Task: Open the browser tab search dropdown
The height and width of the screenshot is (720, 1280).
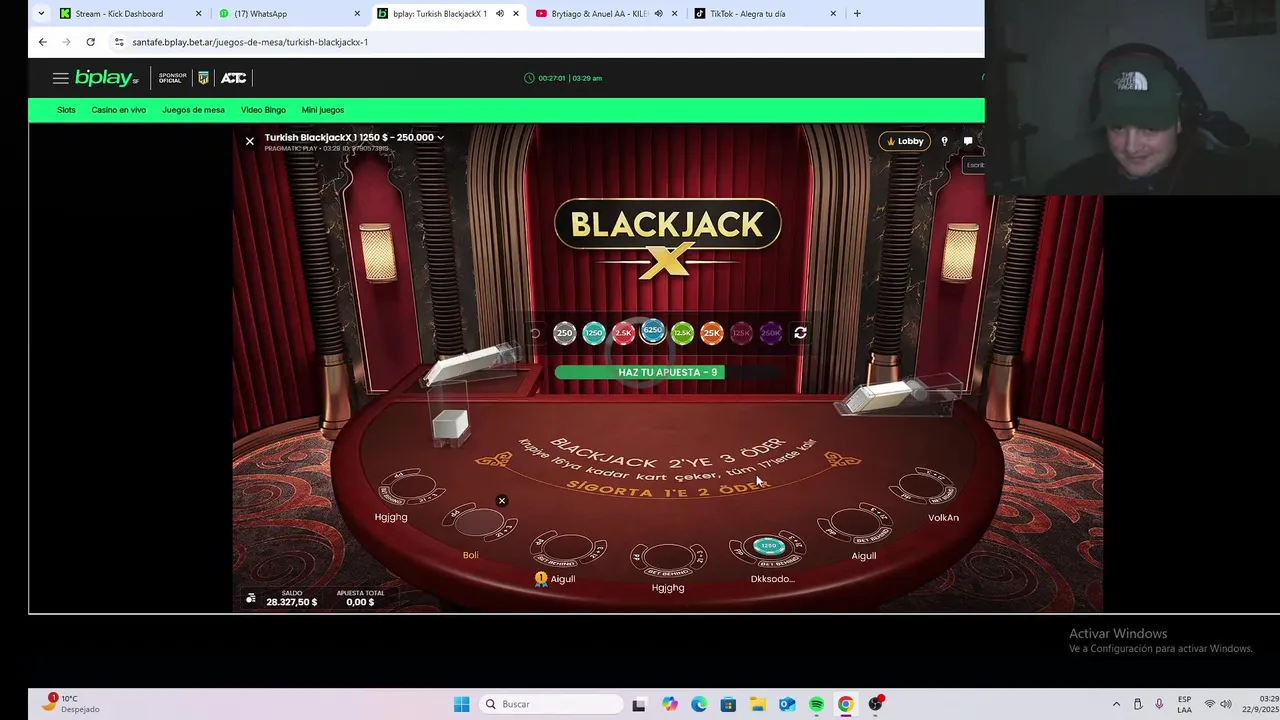Action: click(x=41, y=14)
